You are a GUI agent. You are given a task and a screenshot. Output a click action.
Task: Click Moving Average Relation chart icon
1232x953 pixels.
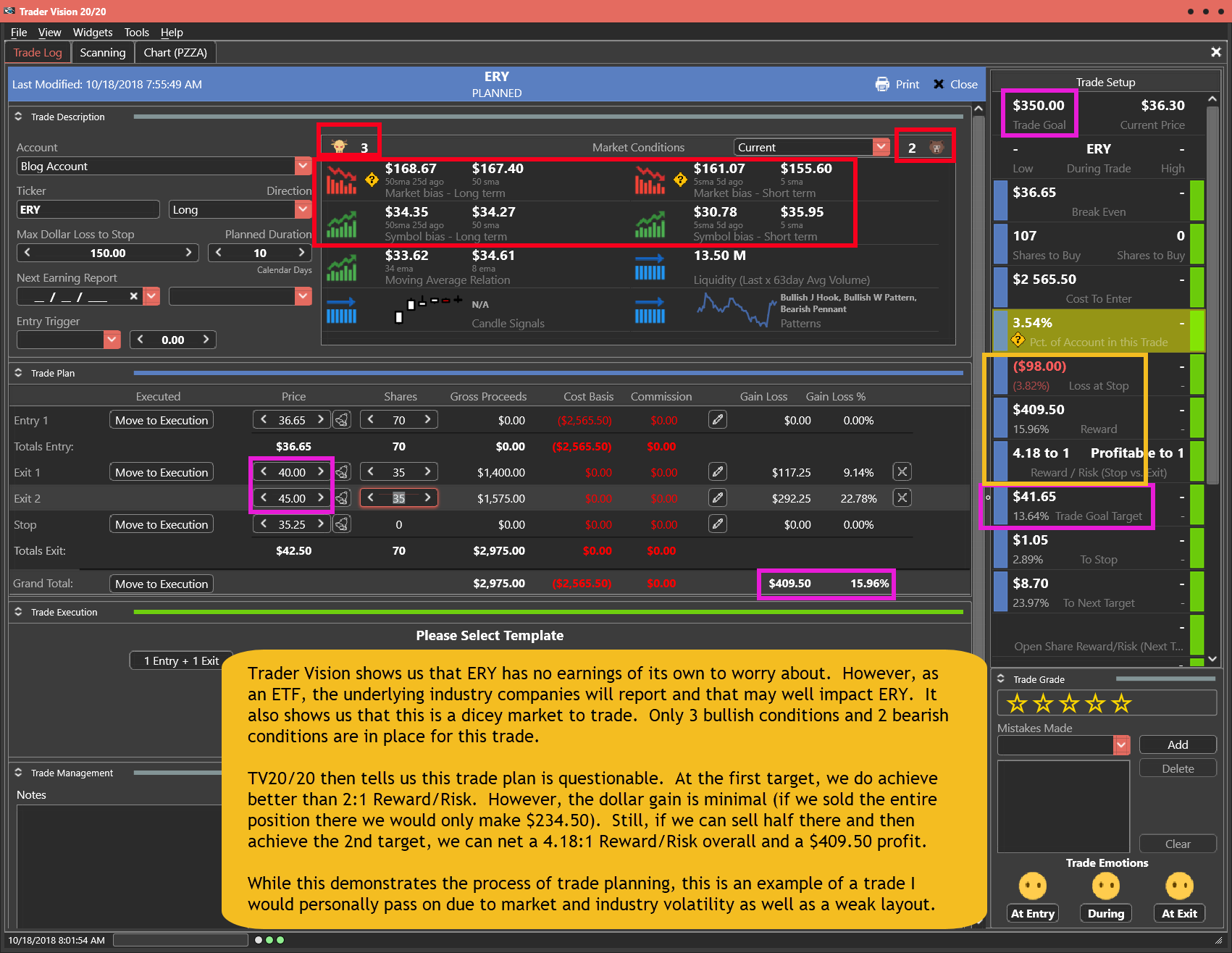(x=341, y=267)
